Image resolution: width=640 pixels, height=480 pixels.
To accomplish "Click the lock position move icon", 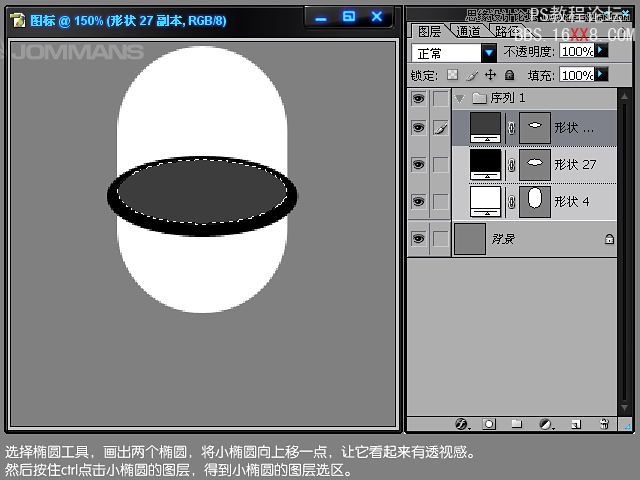I will [x=490, y=75].
